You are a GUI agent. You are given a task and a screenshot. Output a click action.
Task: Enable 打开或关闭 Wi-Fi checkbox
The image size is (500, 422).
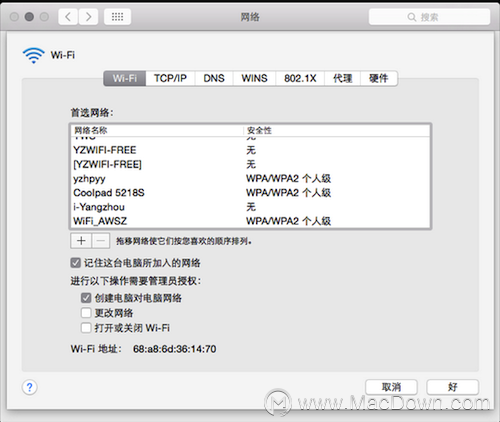(86, 328)
